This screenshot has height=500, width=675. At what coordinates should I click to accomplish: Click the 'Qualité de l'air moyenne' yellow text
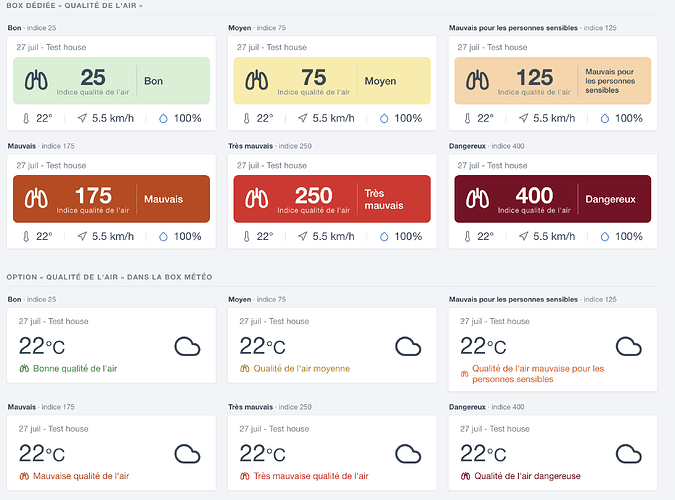point(302,369)
